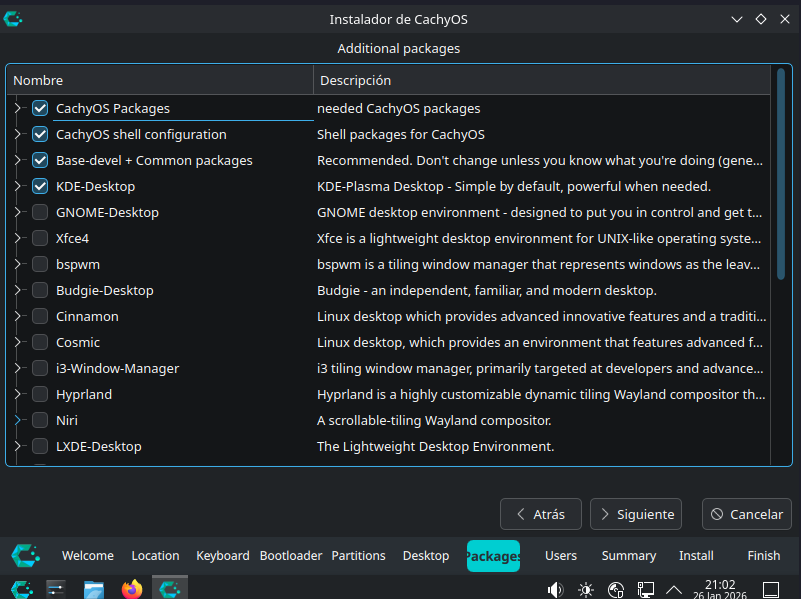The height and width of the screenshot is (599, 801).
Task: Open the file manager in taskbar
Action: click(x=94, y=589)
